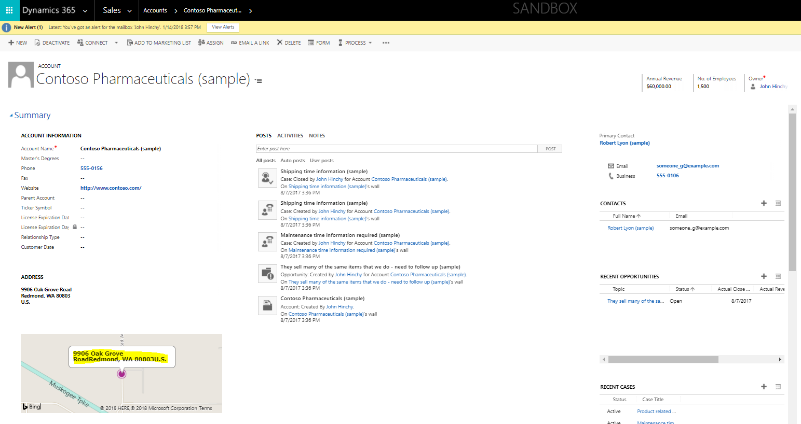
Task: Filter wall by User posts
Action: (x=321, y=160)
